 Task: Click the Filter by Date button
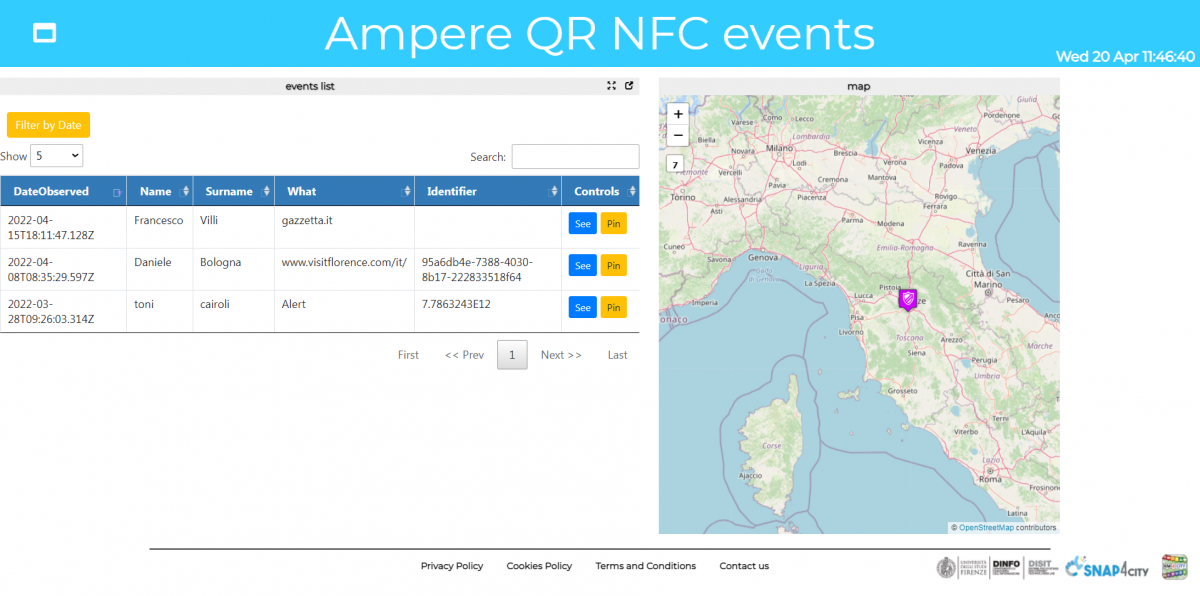tap(48, 125)
